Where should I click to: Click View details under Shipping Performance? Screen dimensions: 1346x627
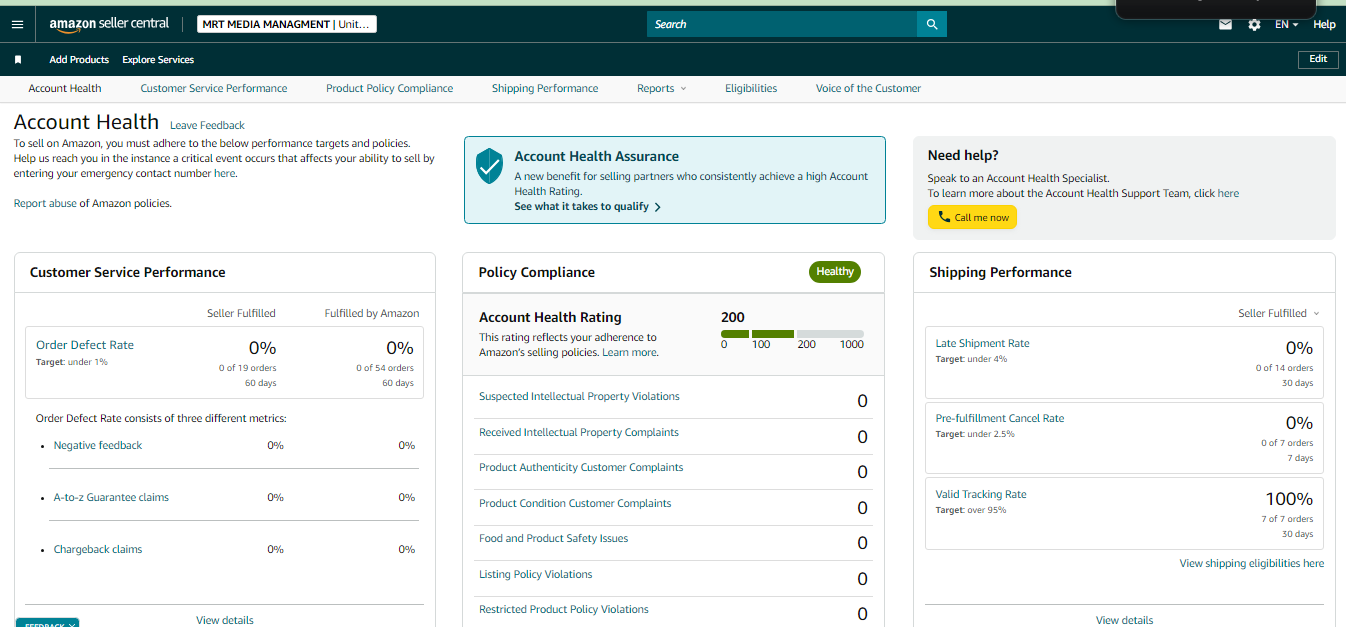[1124, 620]
